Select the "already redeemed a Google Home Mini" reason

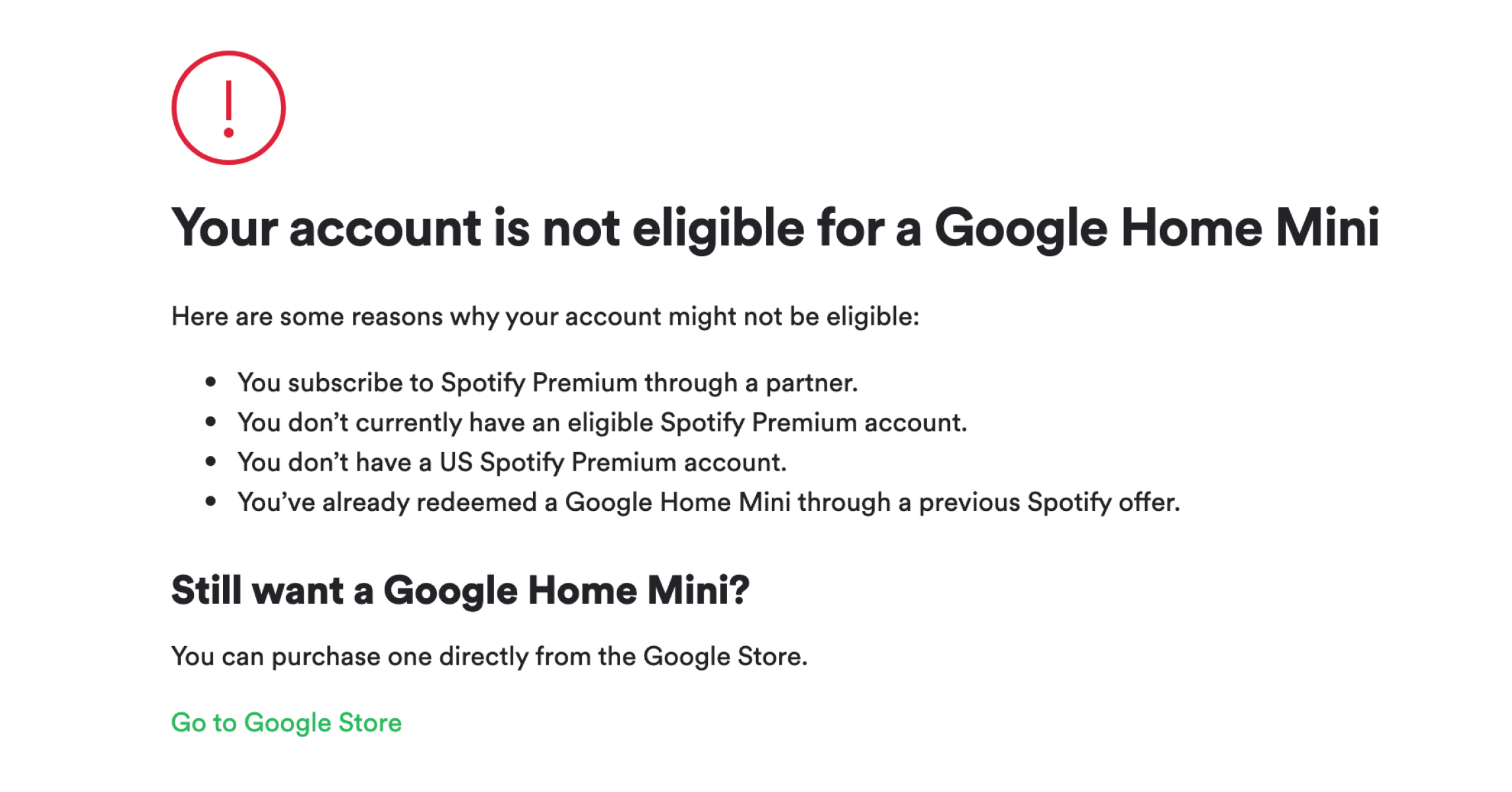(x=709, y=502)
